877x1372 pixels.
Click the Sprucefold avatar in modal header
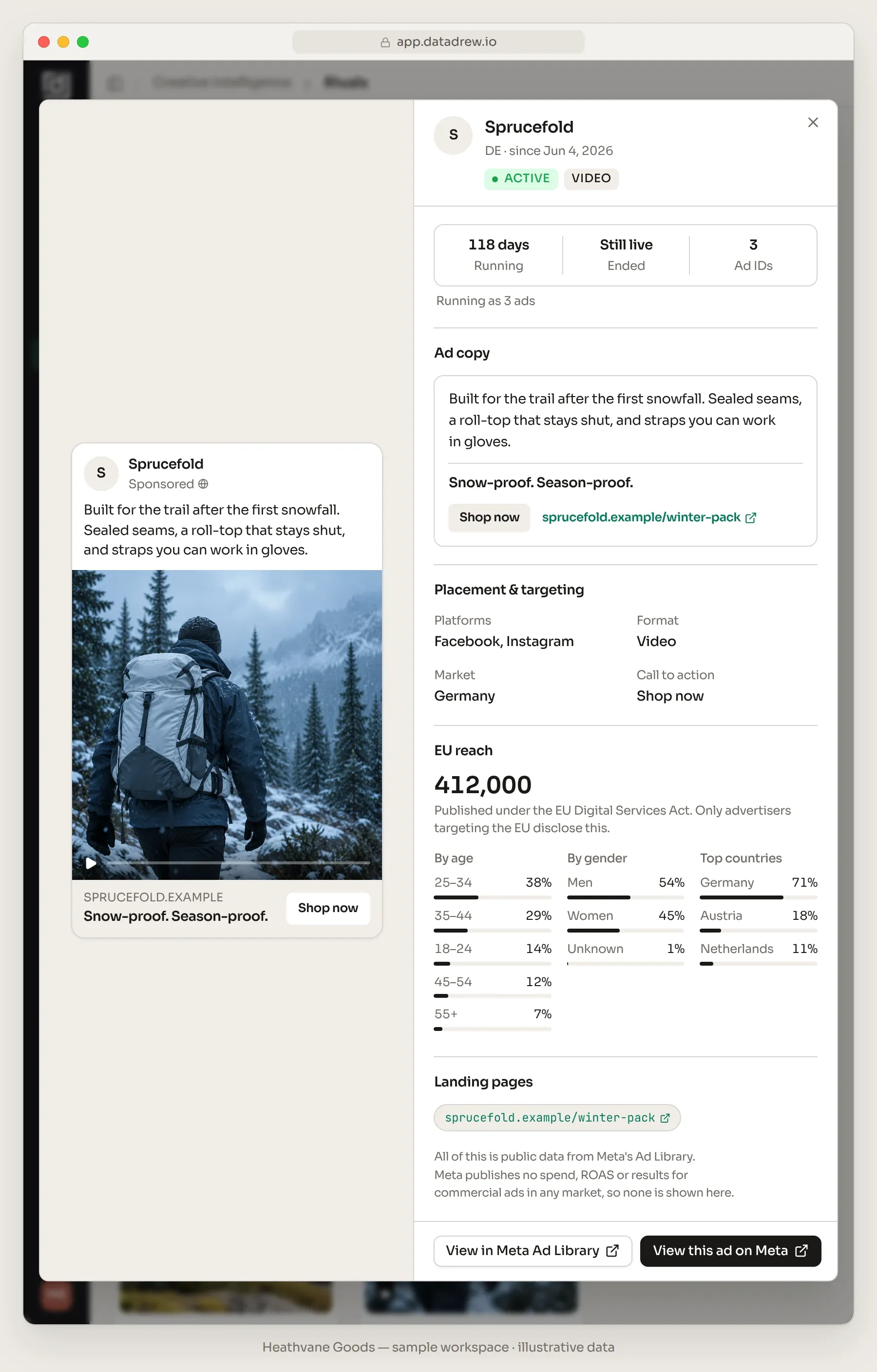[x=453, y=135]
